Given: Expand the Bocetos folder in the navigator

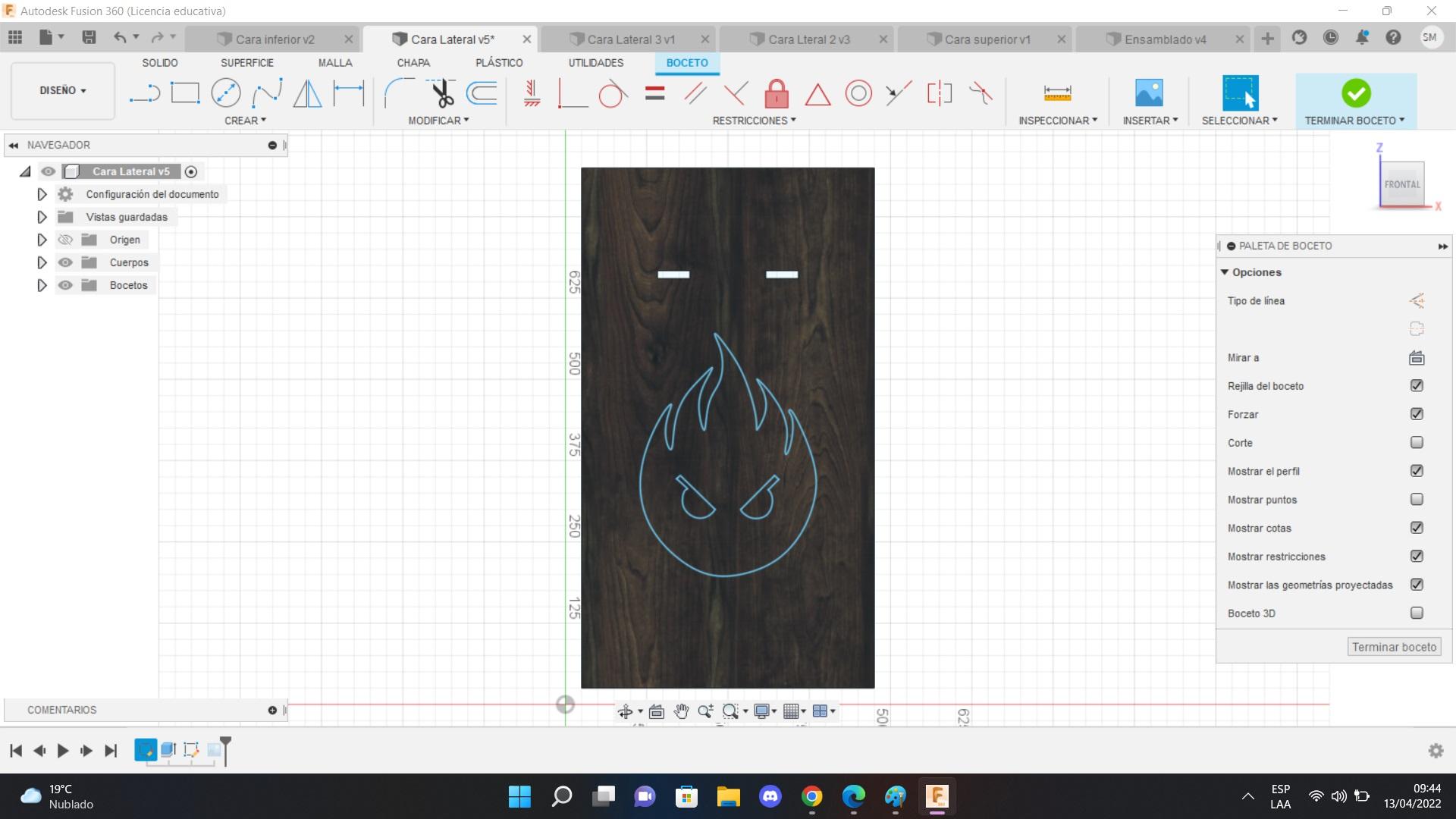Looking at the screenshot, I should 42,285.
